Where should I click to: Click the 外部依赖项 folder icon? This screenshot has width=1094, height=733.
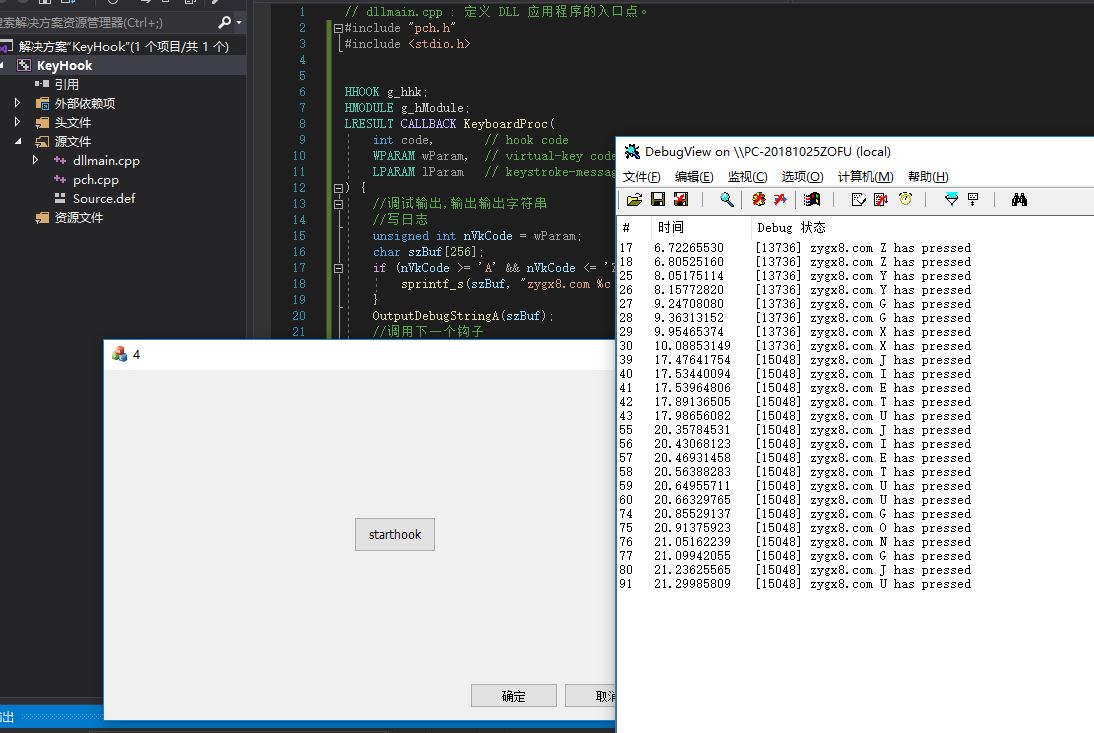click(x=42, y=103)
